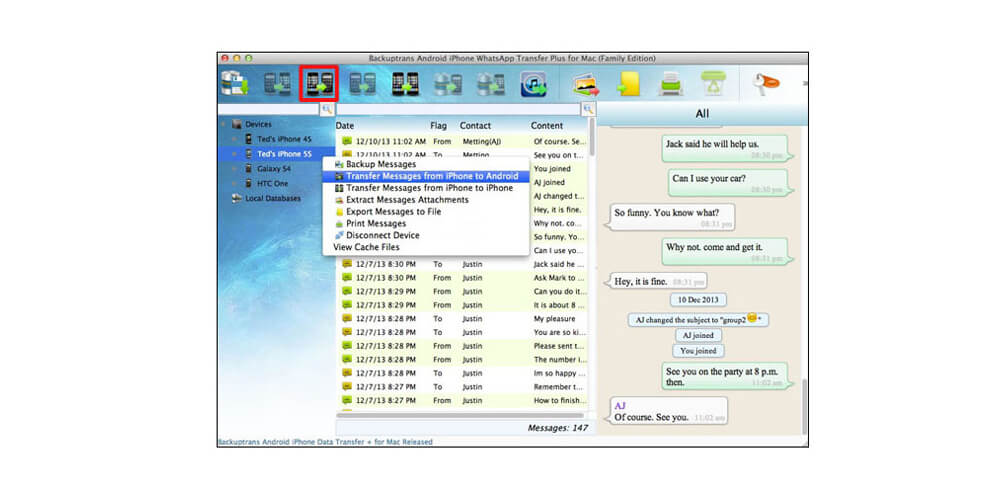Click the 'AJ joined' chat notice

coord(698,335)
